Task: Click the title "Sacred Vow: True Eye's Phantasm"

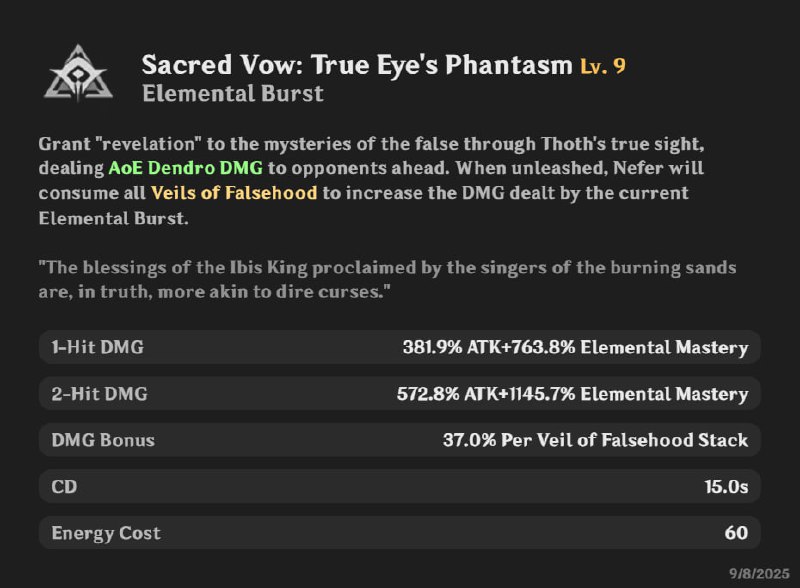Action: 357,66
